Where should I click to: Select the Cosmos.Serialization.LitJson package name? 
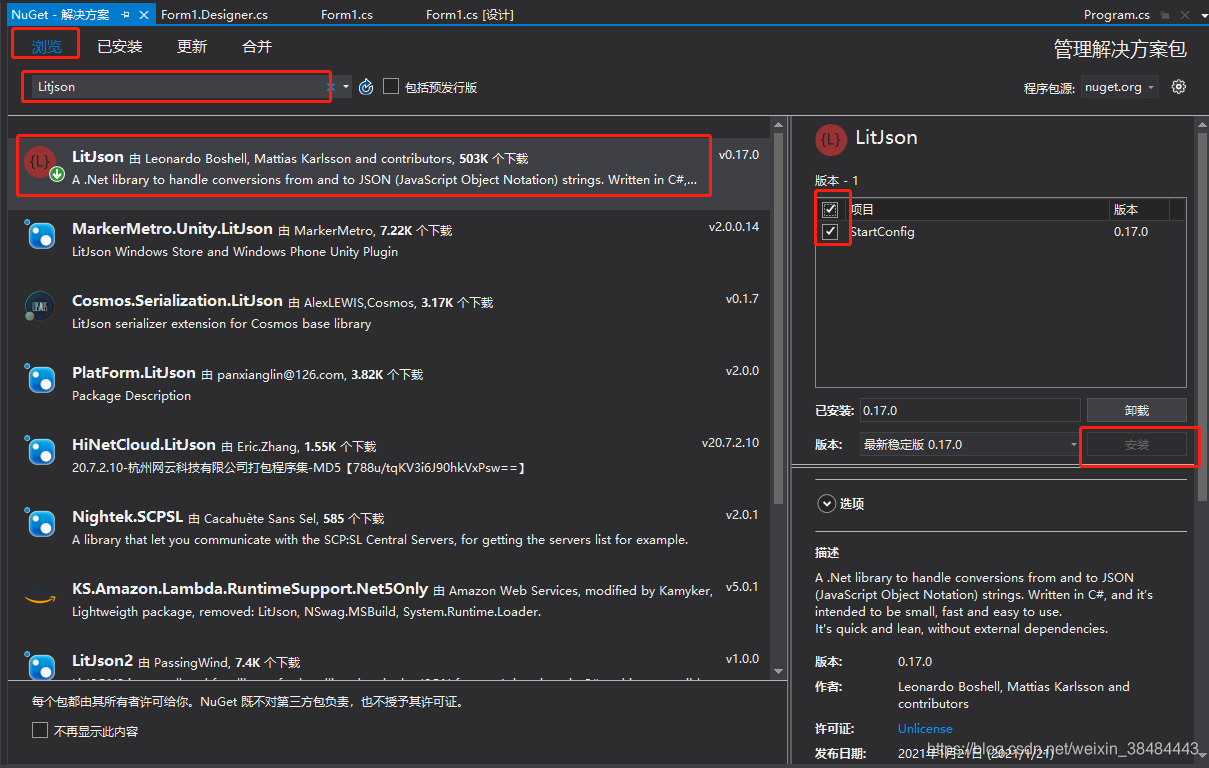[x=177, y=301]
